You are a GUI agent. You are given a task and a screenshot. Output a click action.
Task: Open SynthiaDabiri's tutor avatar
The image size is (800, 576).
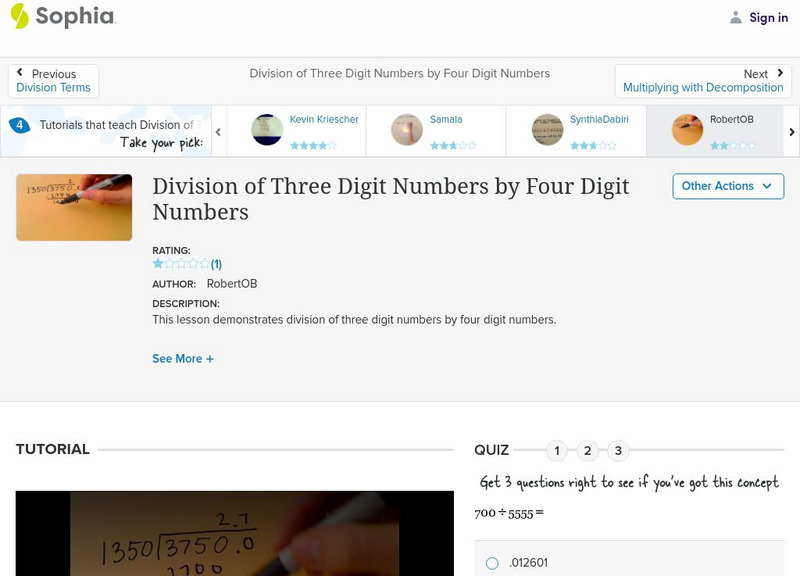(x=547, y=130)
